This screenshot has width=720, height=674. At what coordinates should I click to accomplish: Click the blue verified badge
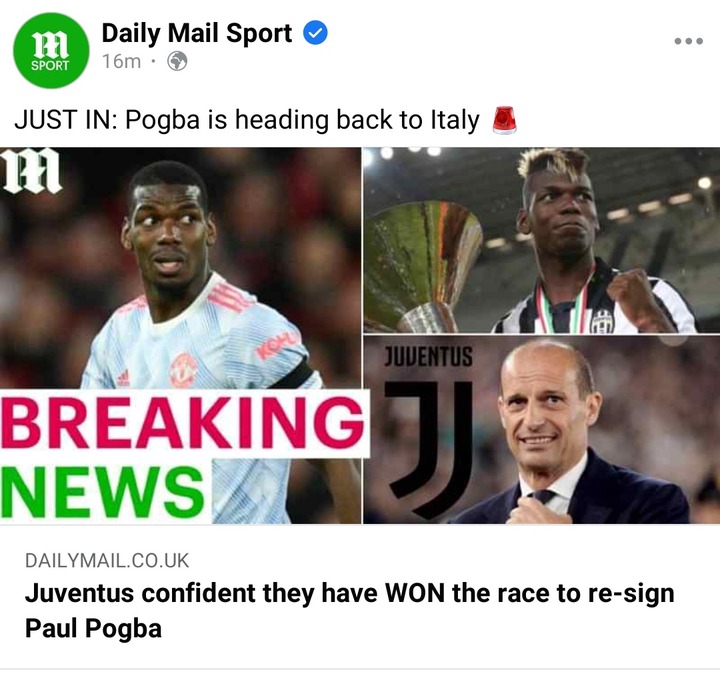point(315,33)
